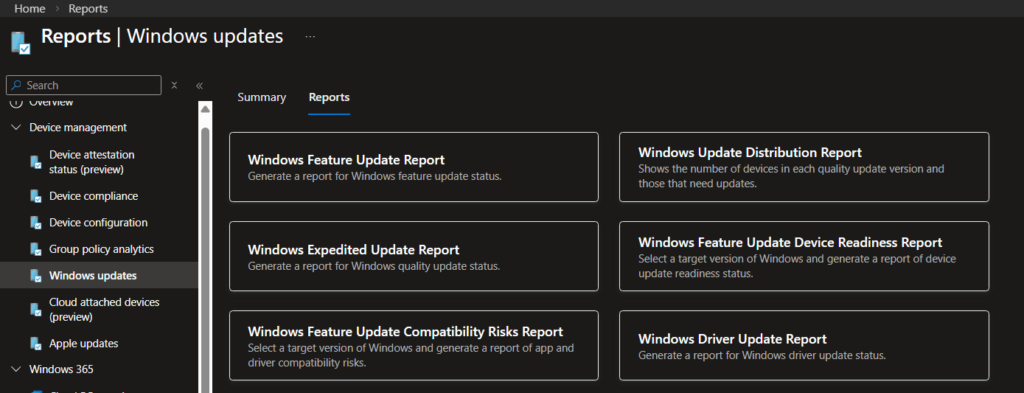Clear the sidebar search with X
The height and width of the screenshot is (393, 1024).
click(174, 86)
